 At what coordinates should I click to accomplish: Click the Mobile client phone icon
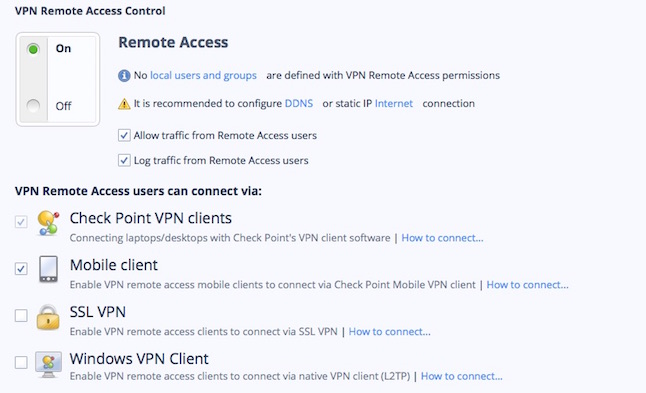coord(48,269)
